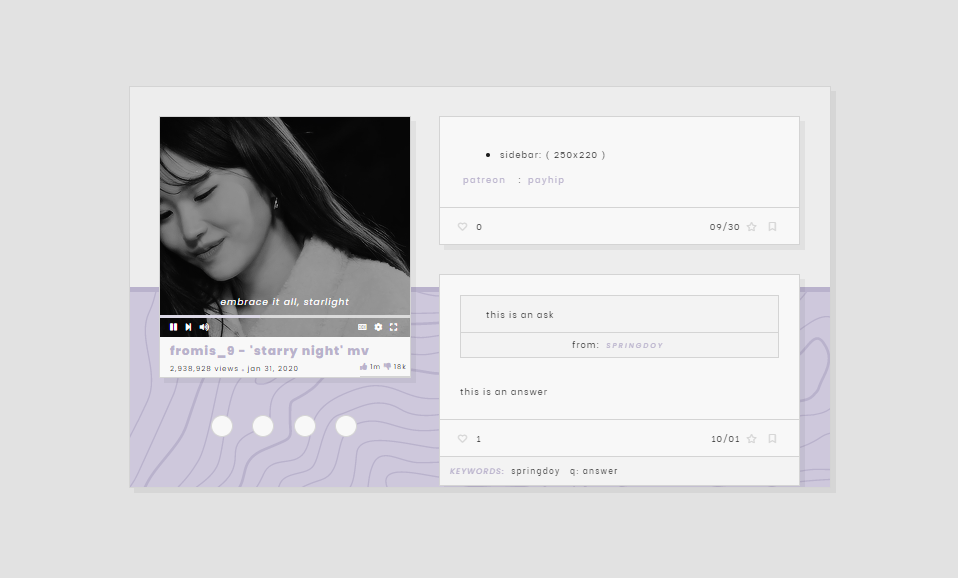Mute the video via the speaker icon
Image resolution: width=958 pixels, height=578 pixels.
[x=204, y=327]
